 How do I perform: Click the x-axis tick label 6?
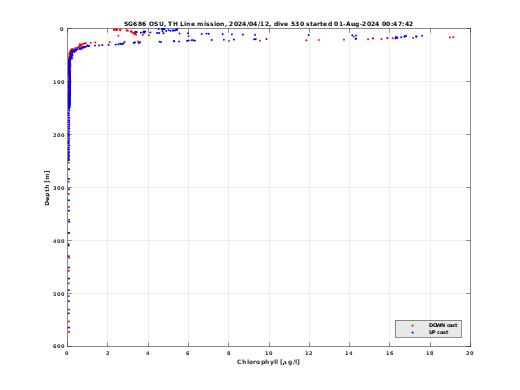coord(188,353)
